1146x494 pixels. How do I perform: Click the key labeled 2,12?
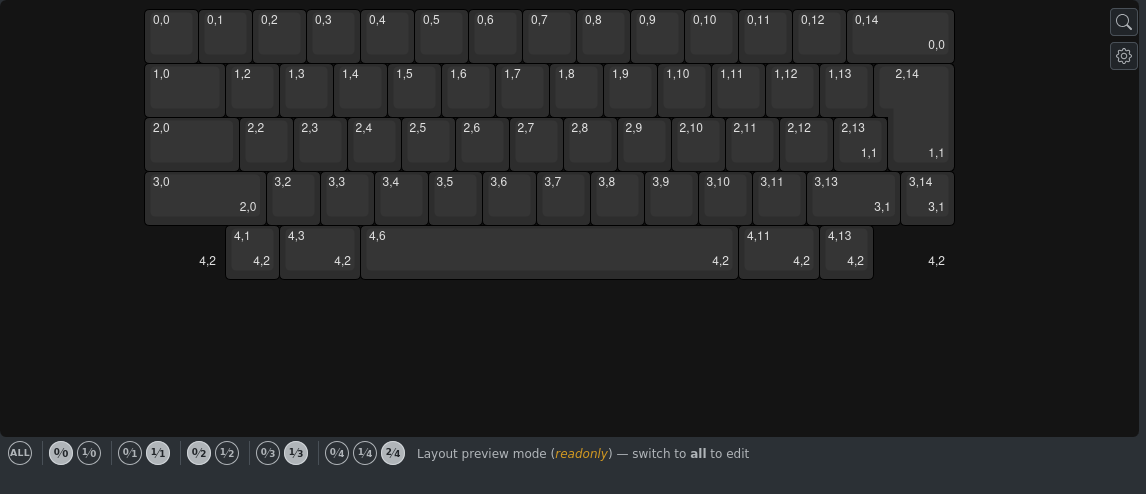tap(806, 144)
